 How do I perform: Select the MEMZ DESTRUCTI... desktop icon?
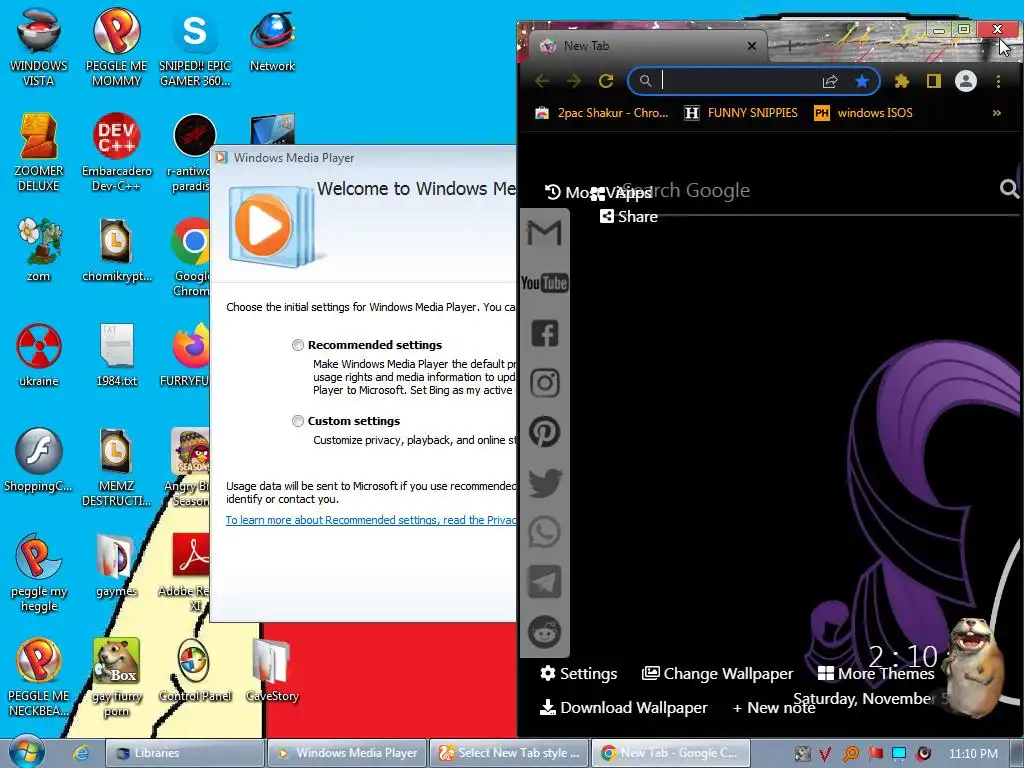116,466
